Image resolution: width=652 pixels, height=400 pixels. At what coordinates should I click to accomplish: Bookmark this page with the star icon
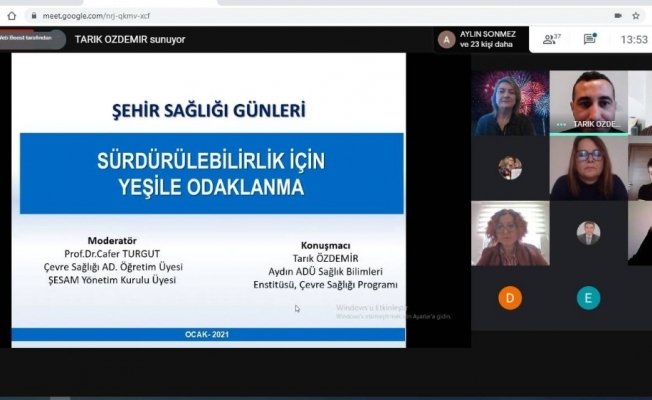tap(636, 15)
